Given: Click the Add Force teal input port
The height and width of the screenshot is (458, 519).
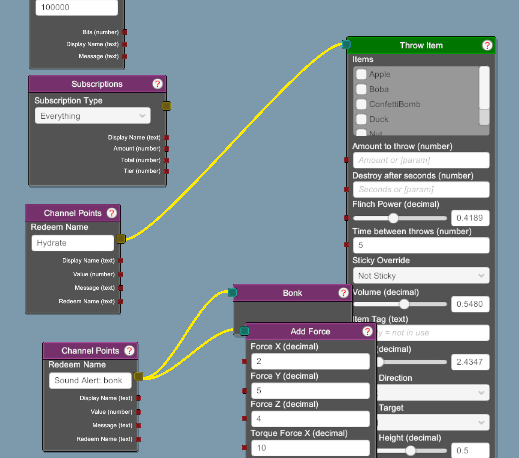Looking at the screenshot, I should [244, 331].
